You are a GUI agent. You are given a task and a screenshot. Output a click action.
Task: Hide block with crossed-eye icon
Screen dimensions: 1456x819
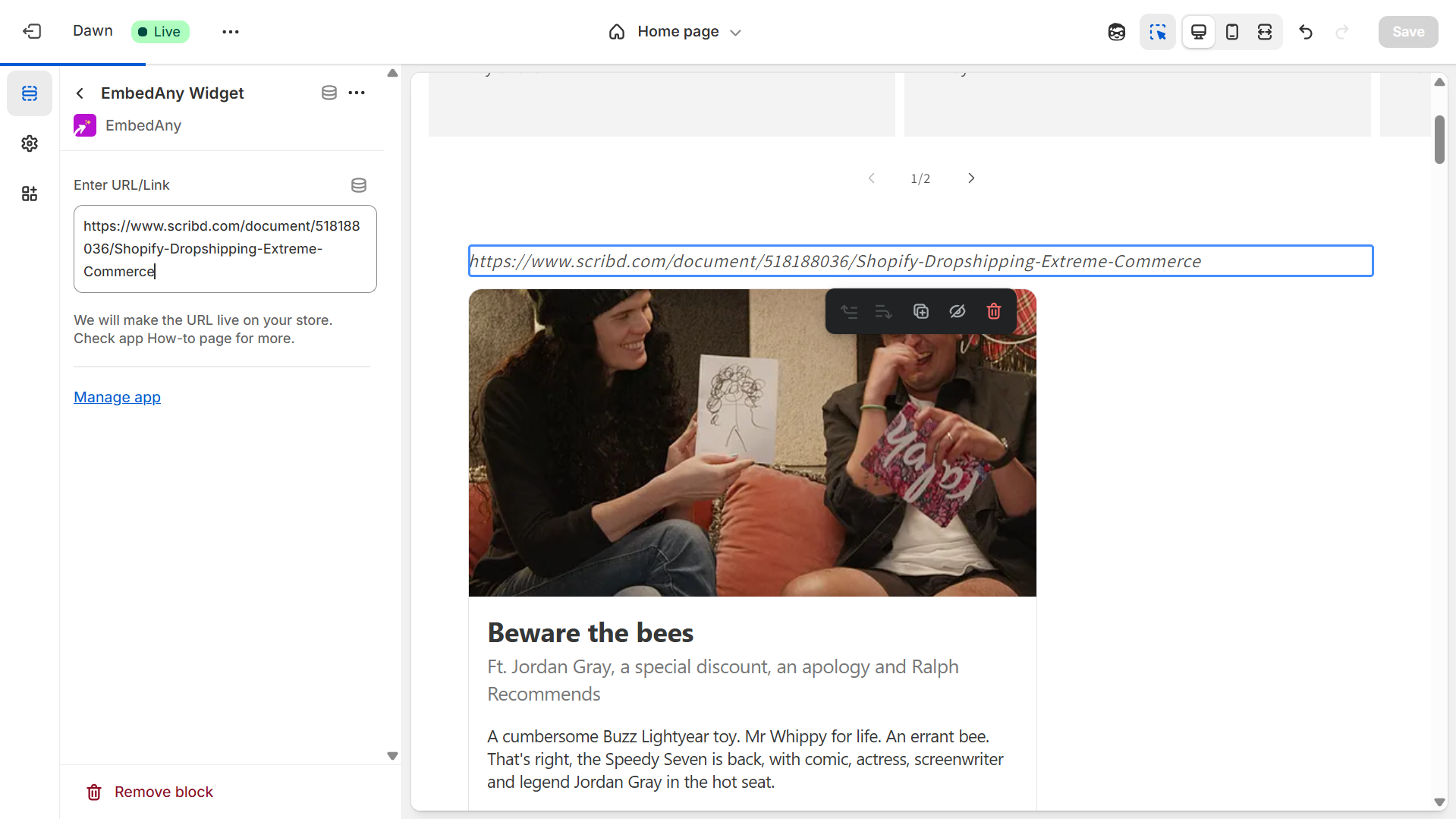[x=957, y=311]
